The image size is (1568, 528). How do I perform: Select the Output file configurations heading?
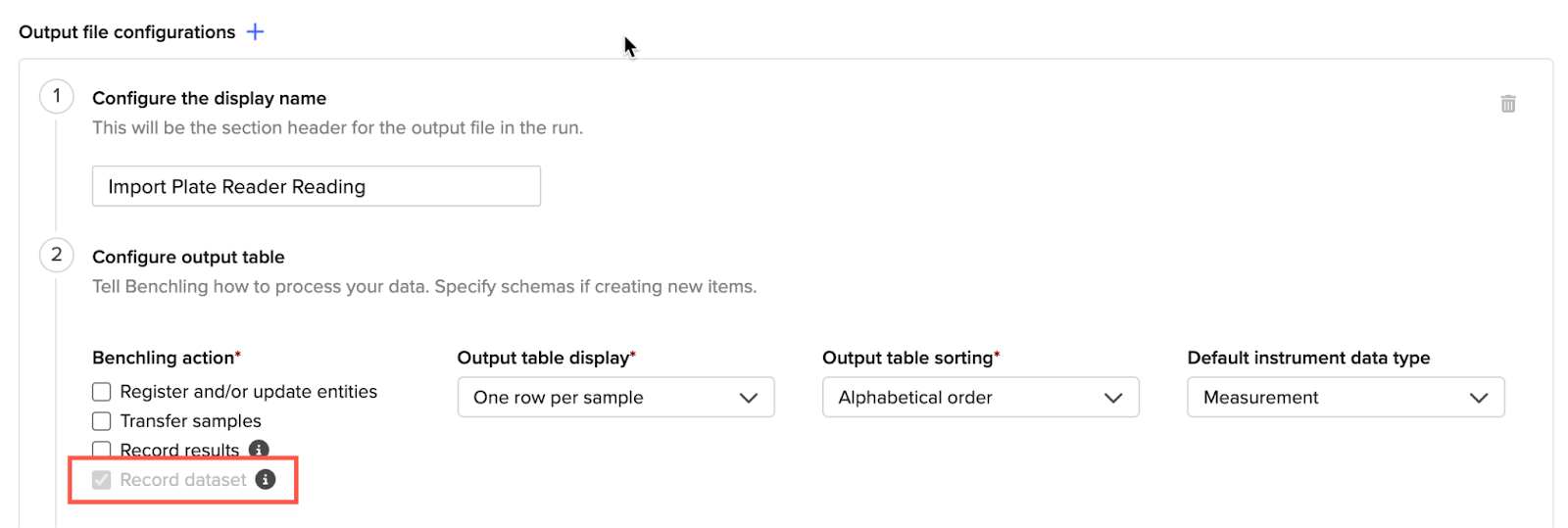pos(127,32)
